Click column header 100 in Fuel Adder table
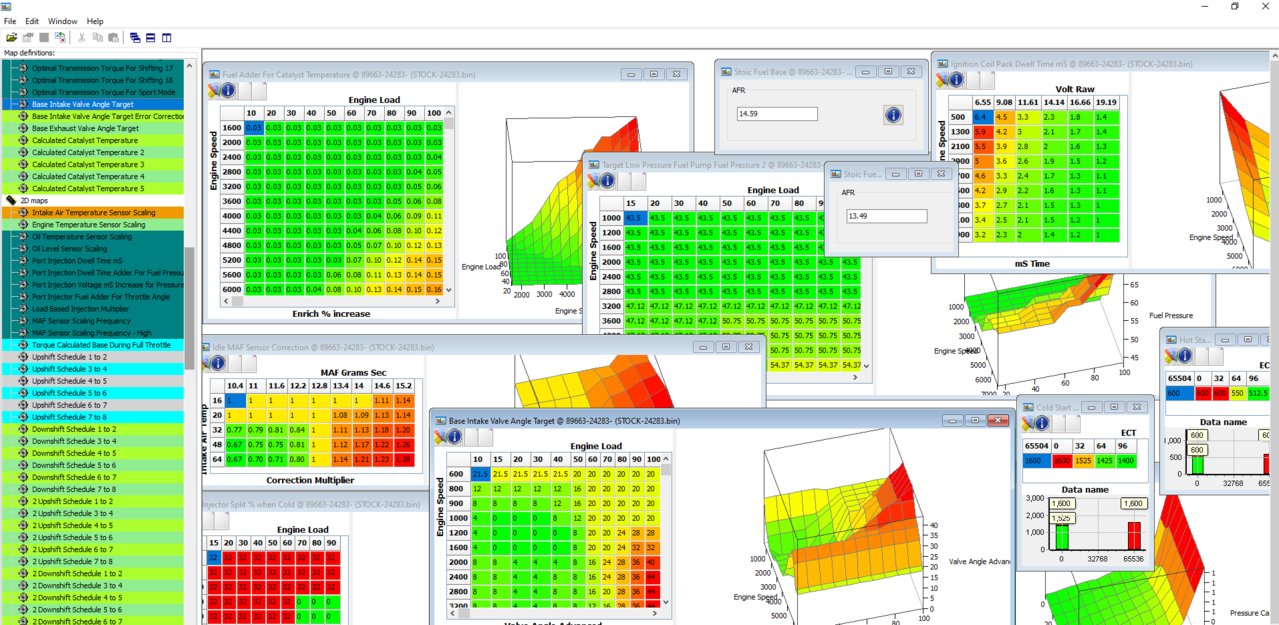The width and height of the screenshot is (1279, 625). [434, 113]
